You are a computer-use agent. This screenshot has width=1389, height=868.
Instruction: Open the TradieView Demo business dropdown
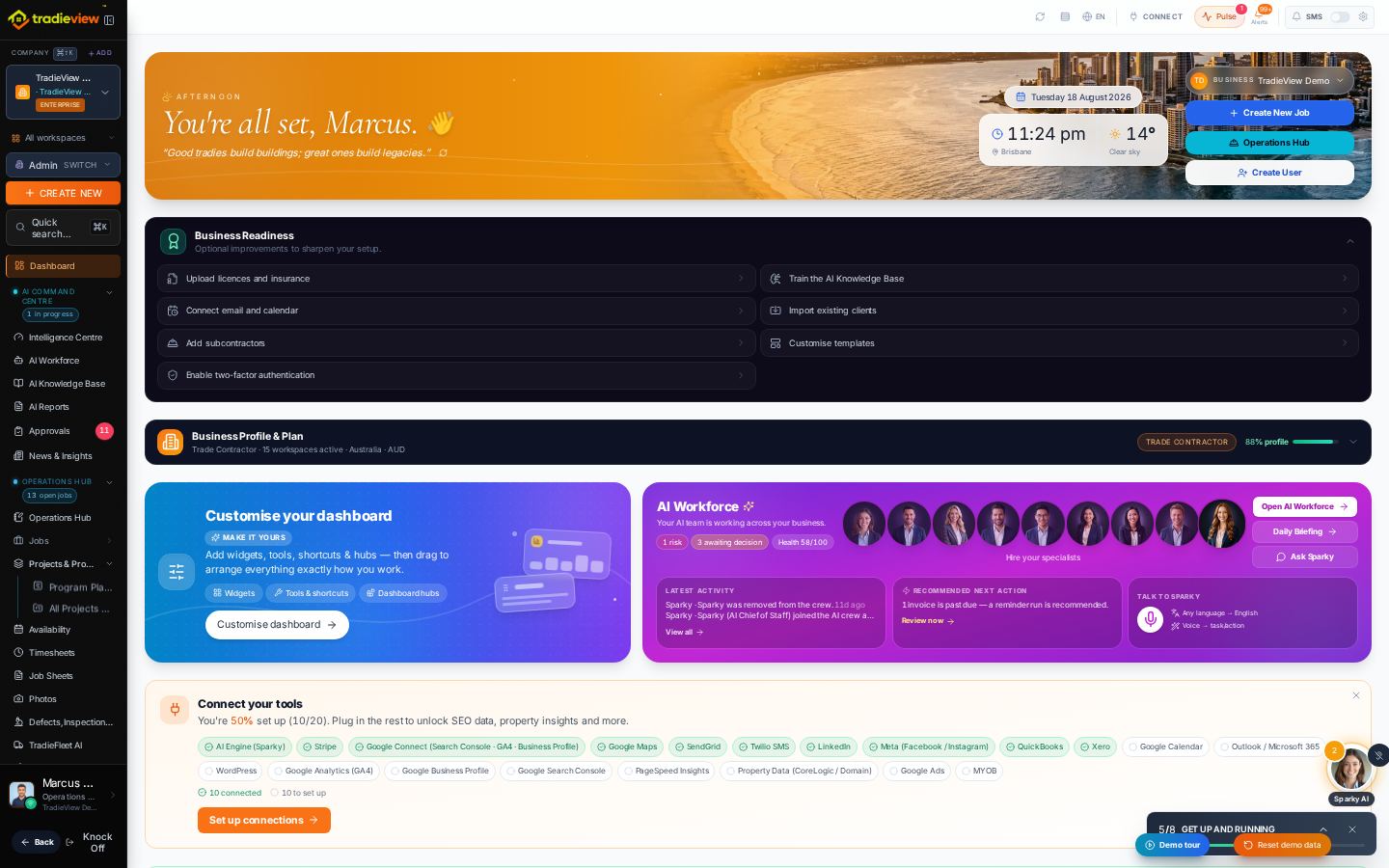tap(1269, 81)
